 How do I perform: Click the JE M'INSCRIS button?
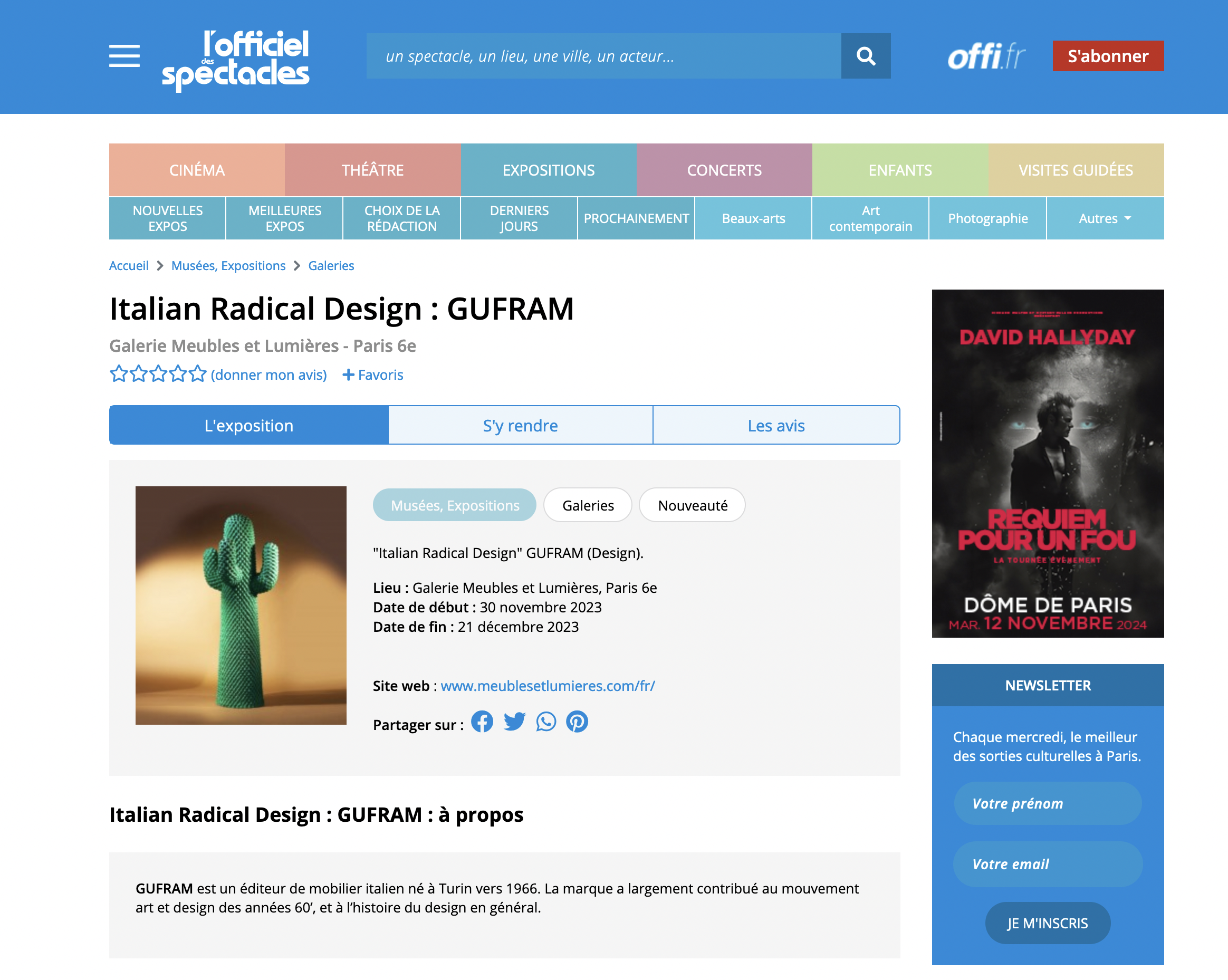pos(1047,923)
